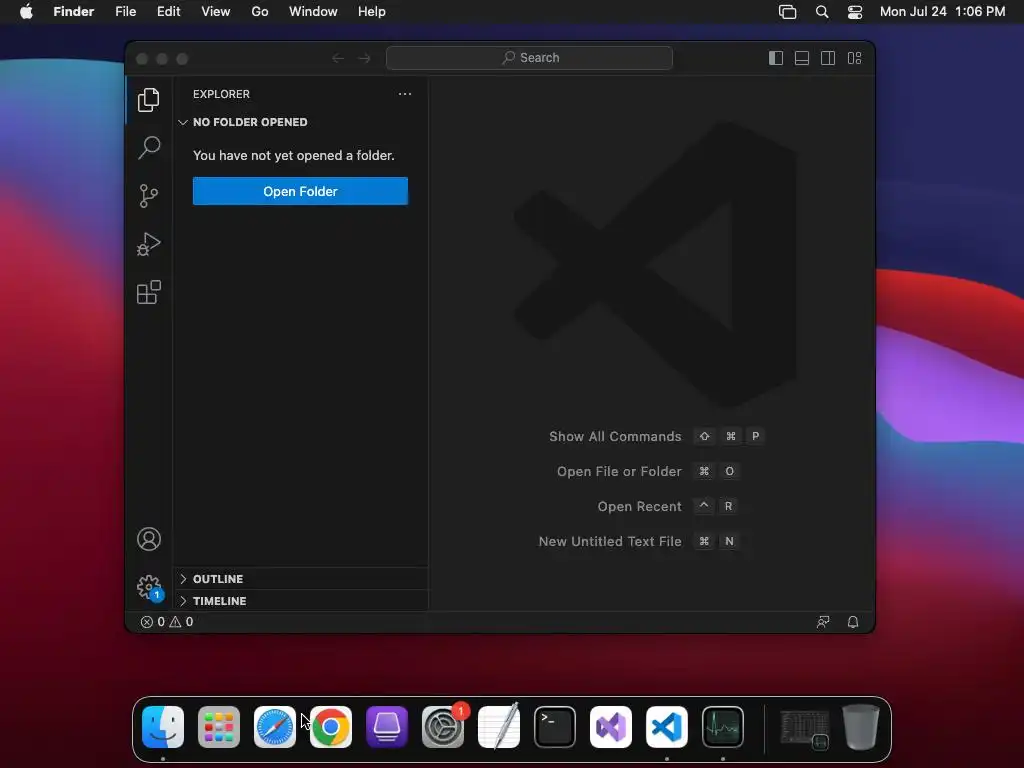
Task: Open the File menu
Action: (125, 12)
